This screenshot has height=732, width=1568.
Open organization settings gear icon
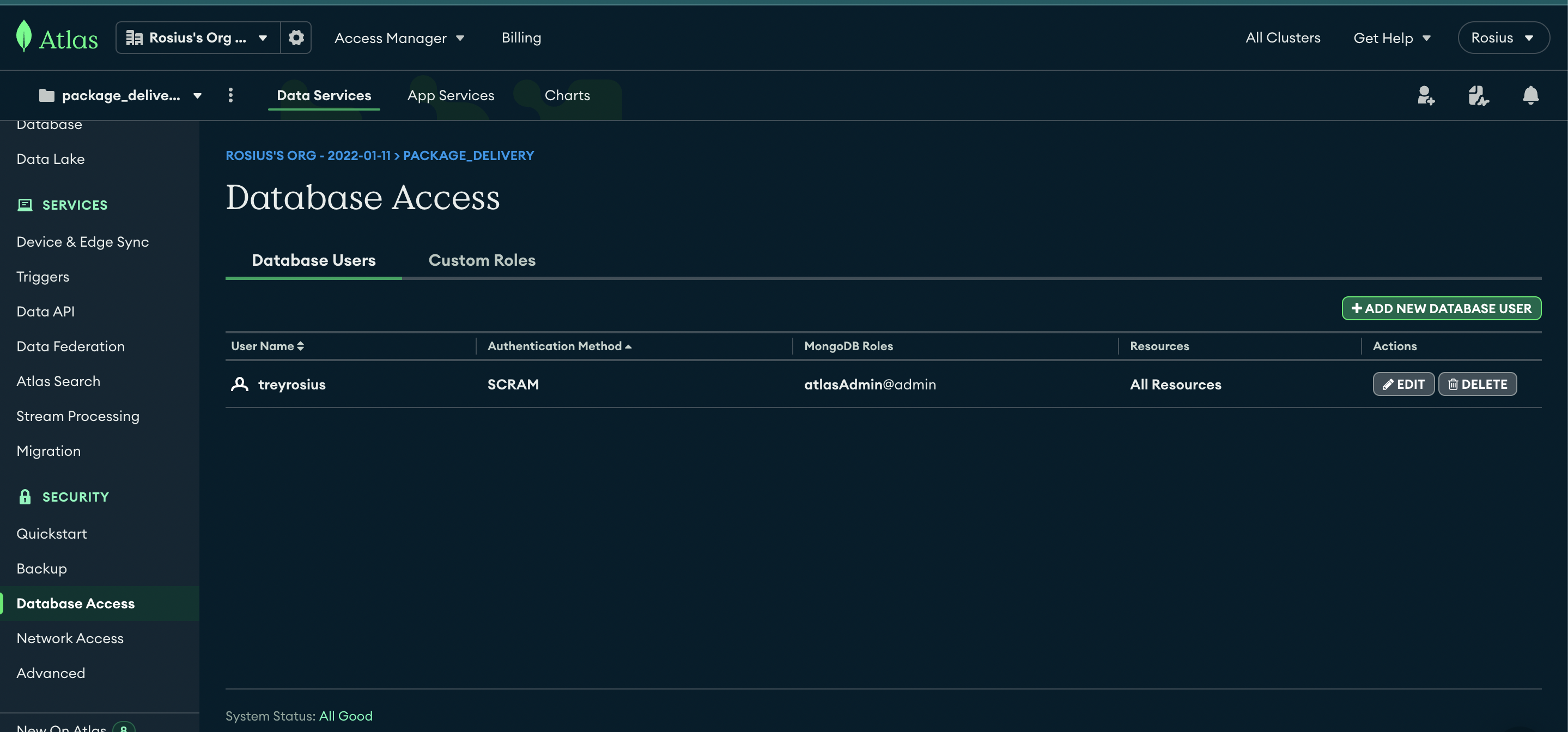pyautogui.click(x=296, y=38)
